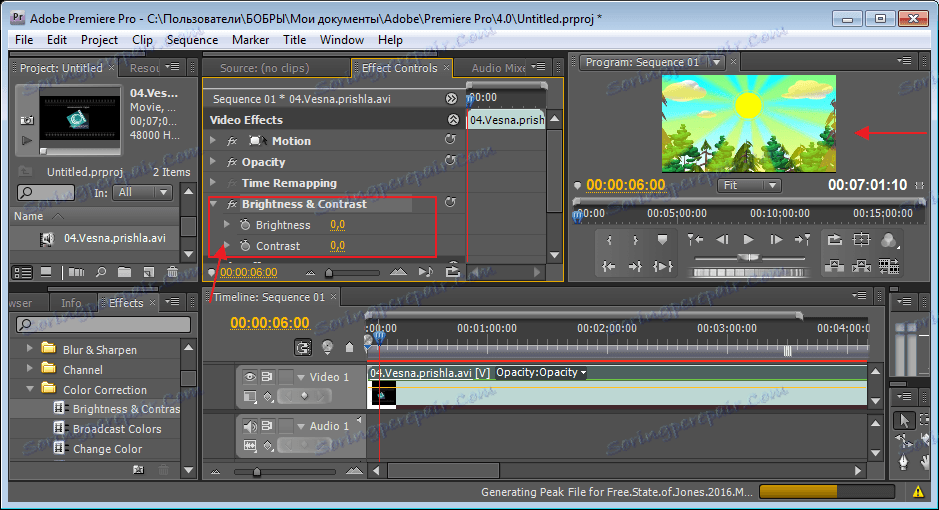Screen dimensions: 939x510
Task: Set unnumbered marker in Timeline
Action: point(350,347)
